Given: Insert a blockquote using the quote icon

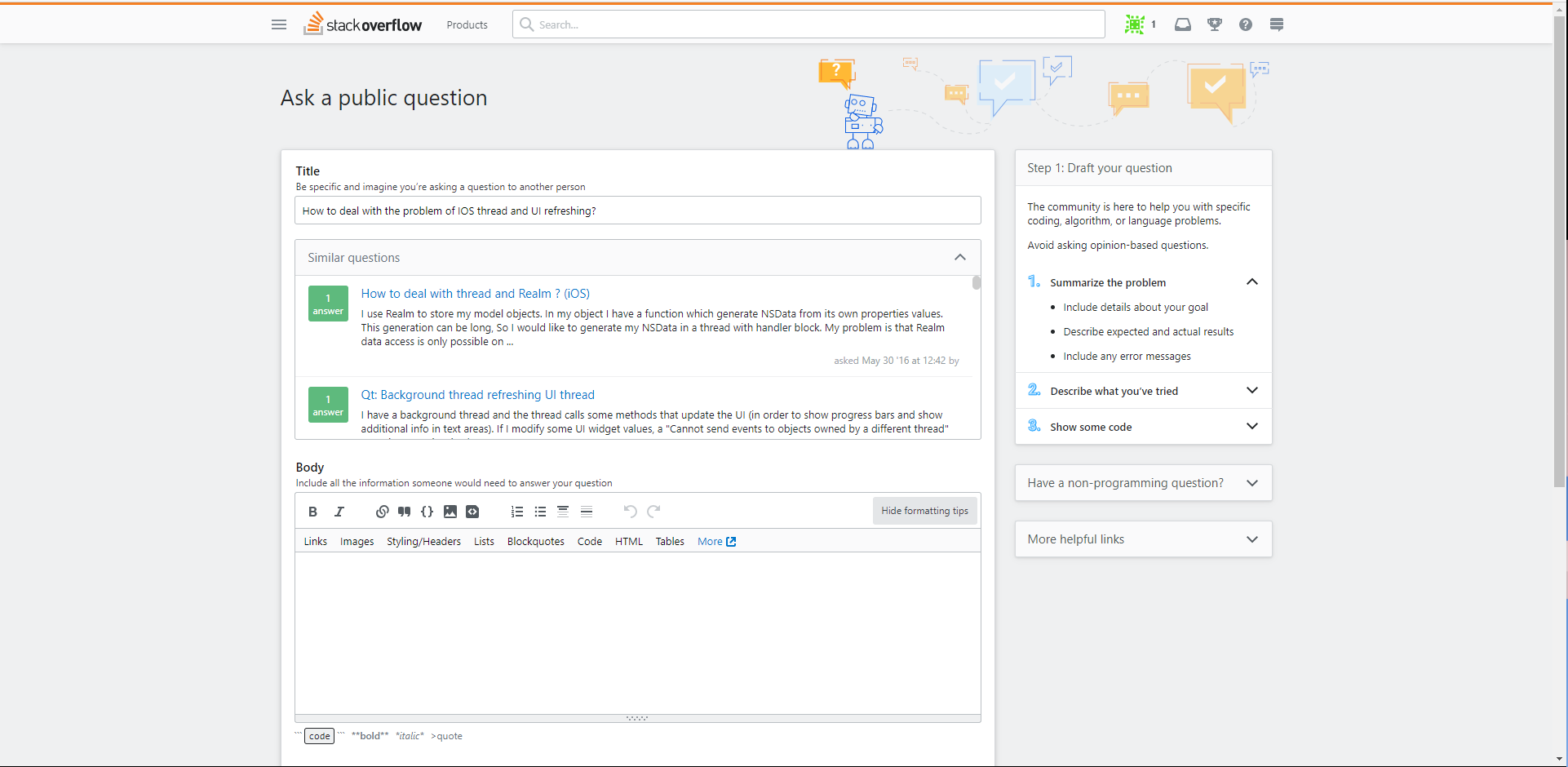Looking at the screenshot, I should (x=405, y=512).
